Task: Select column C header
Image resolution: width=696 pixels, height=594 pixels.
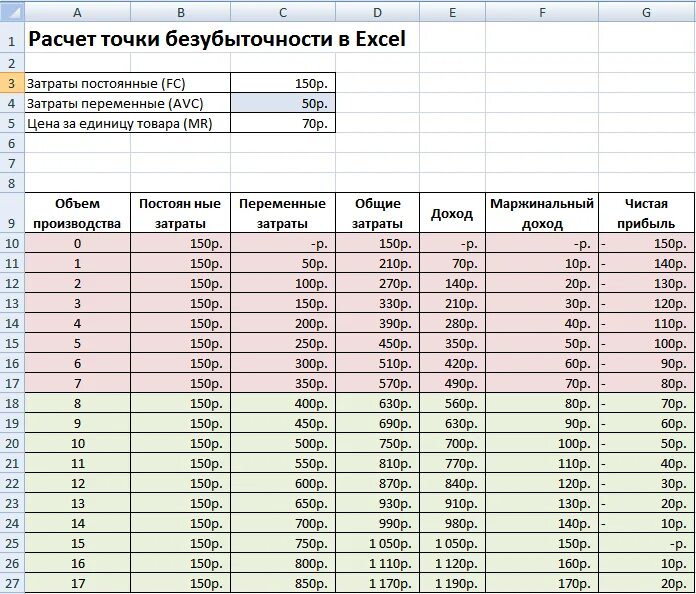Action: 283,12
